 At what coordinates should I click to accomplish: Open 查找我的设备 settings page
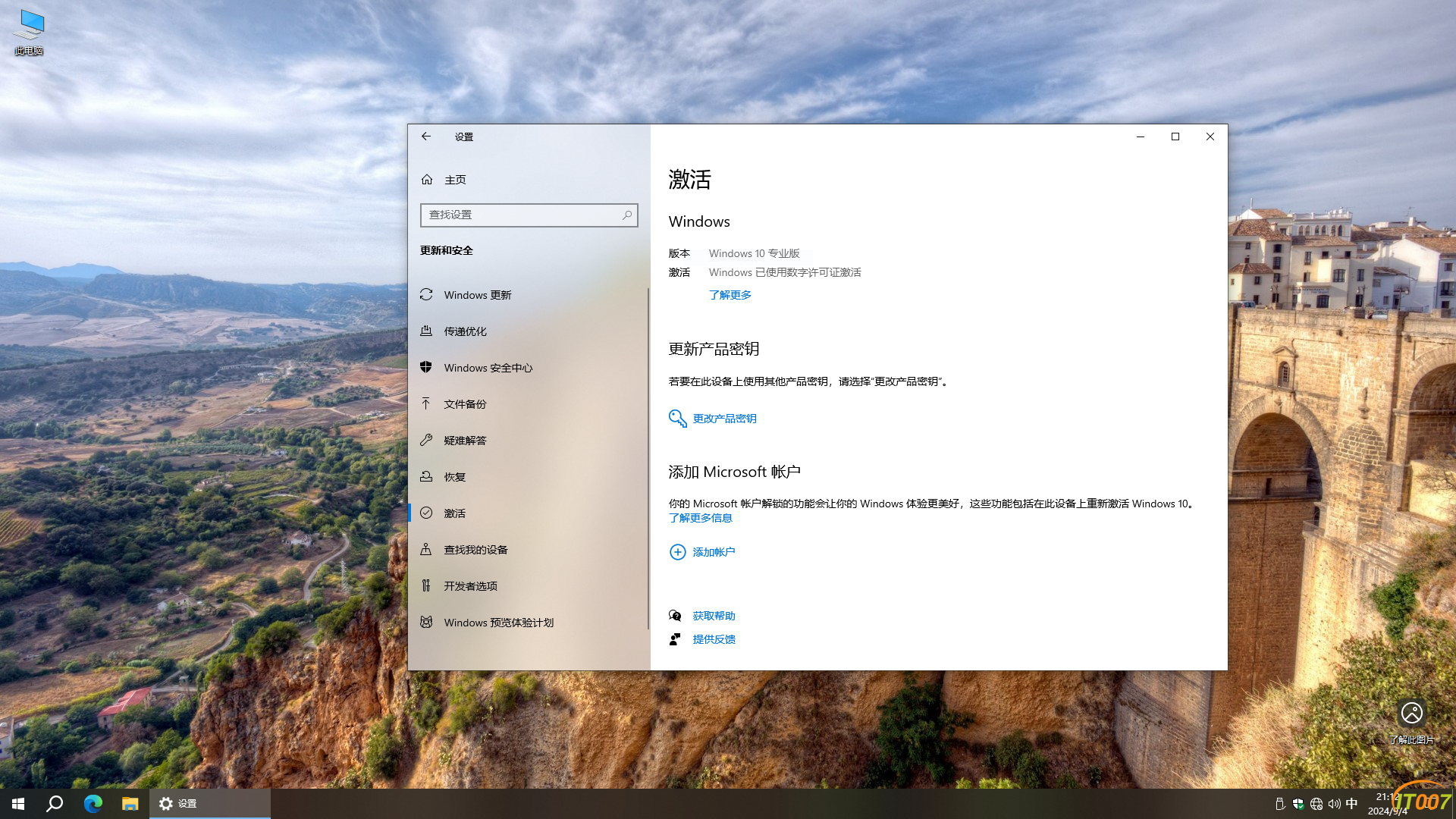click(528, 550)
